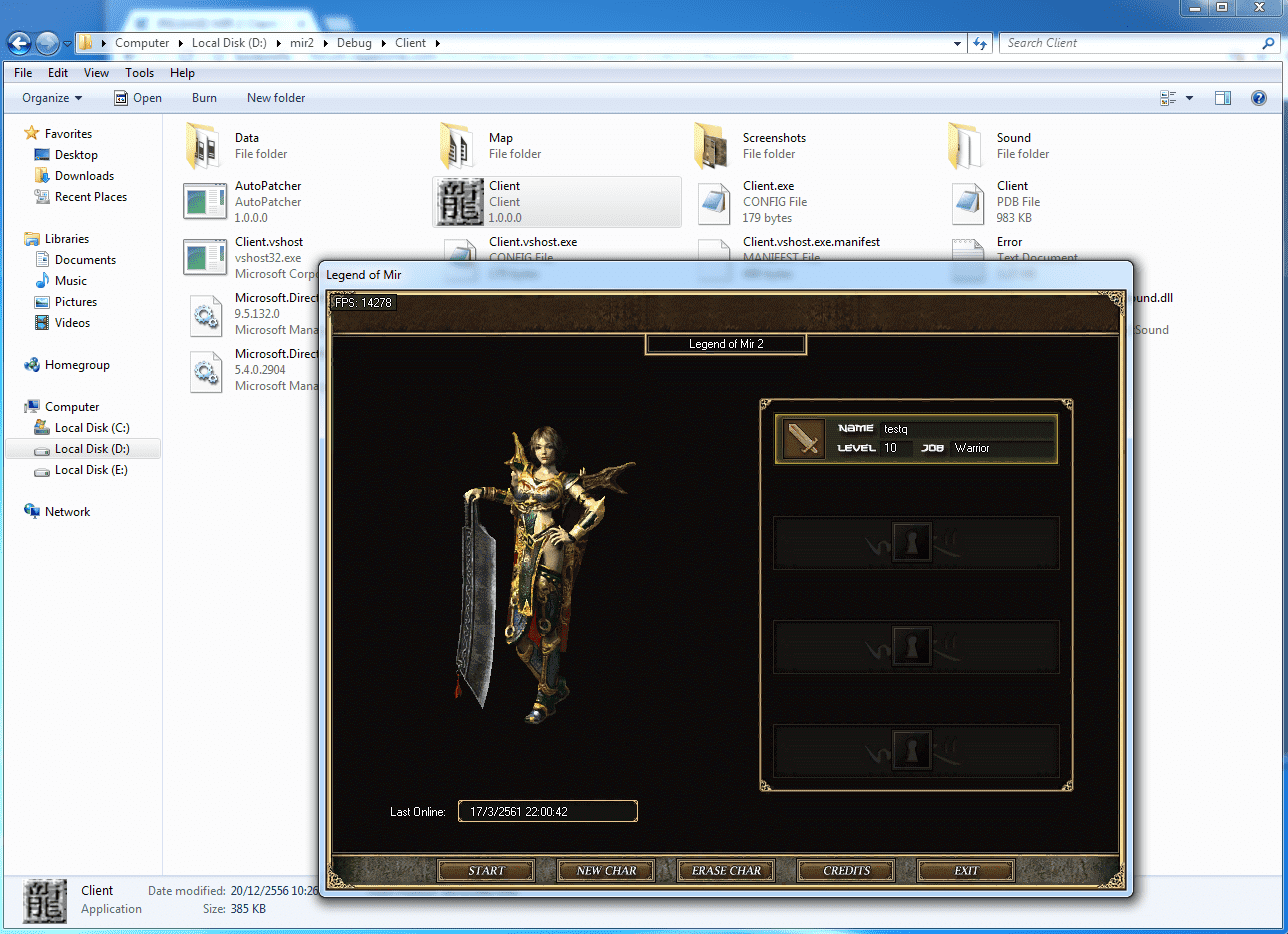Open the View menu

click(x=96, y=73)
